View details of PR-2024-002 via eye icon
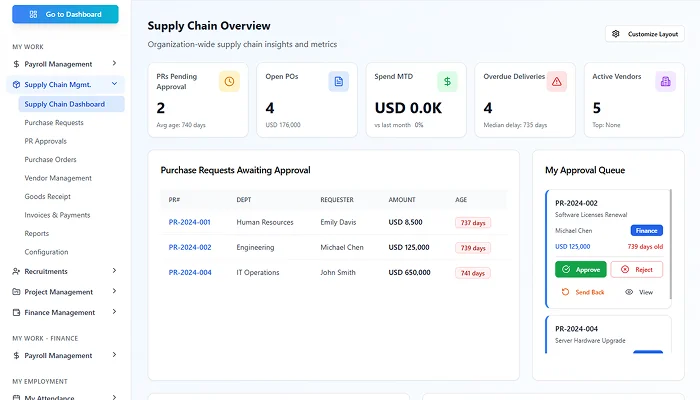The image size is (700, 400). point(629,292)
